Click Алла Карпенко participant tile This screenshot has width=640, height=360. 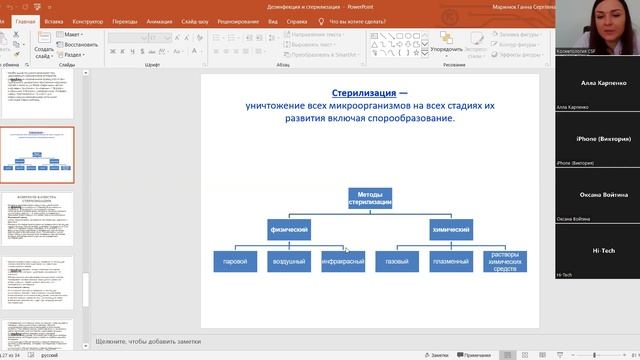click(x=597, y=83)
